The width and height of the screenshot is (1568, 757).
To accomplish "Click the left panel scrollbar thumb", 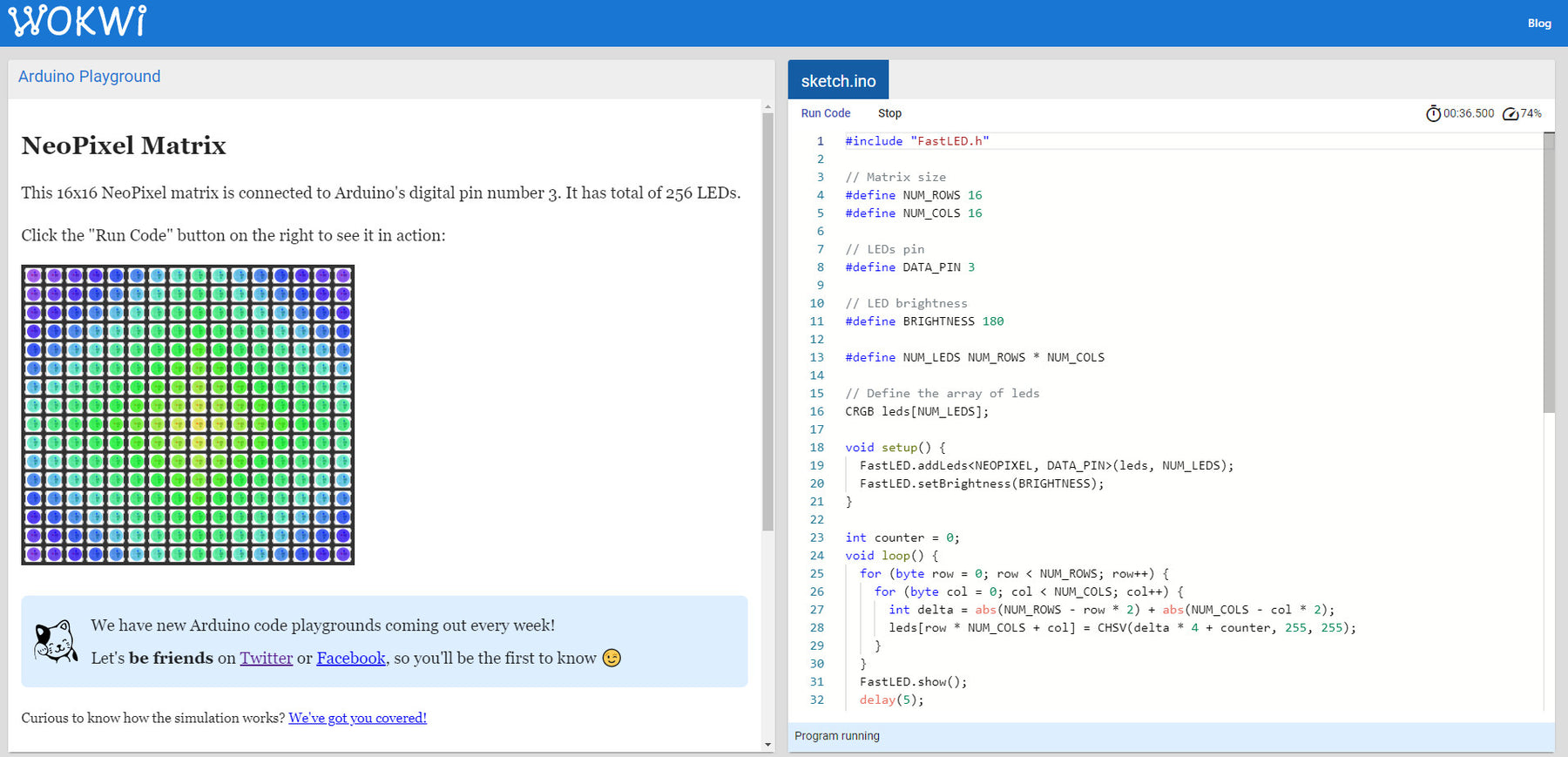I will 767,322.
